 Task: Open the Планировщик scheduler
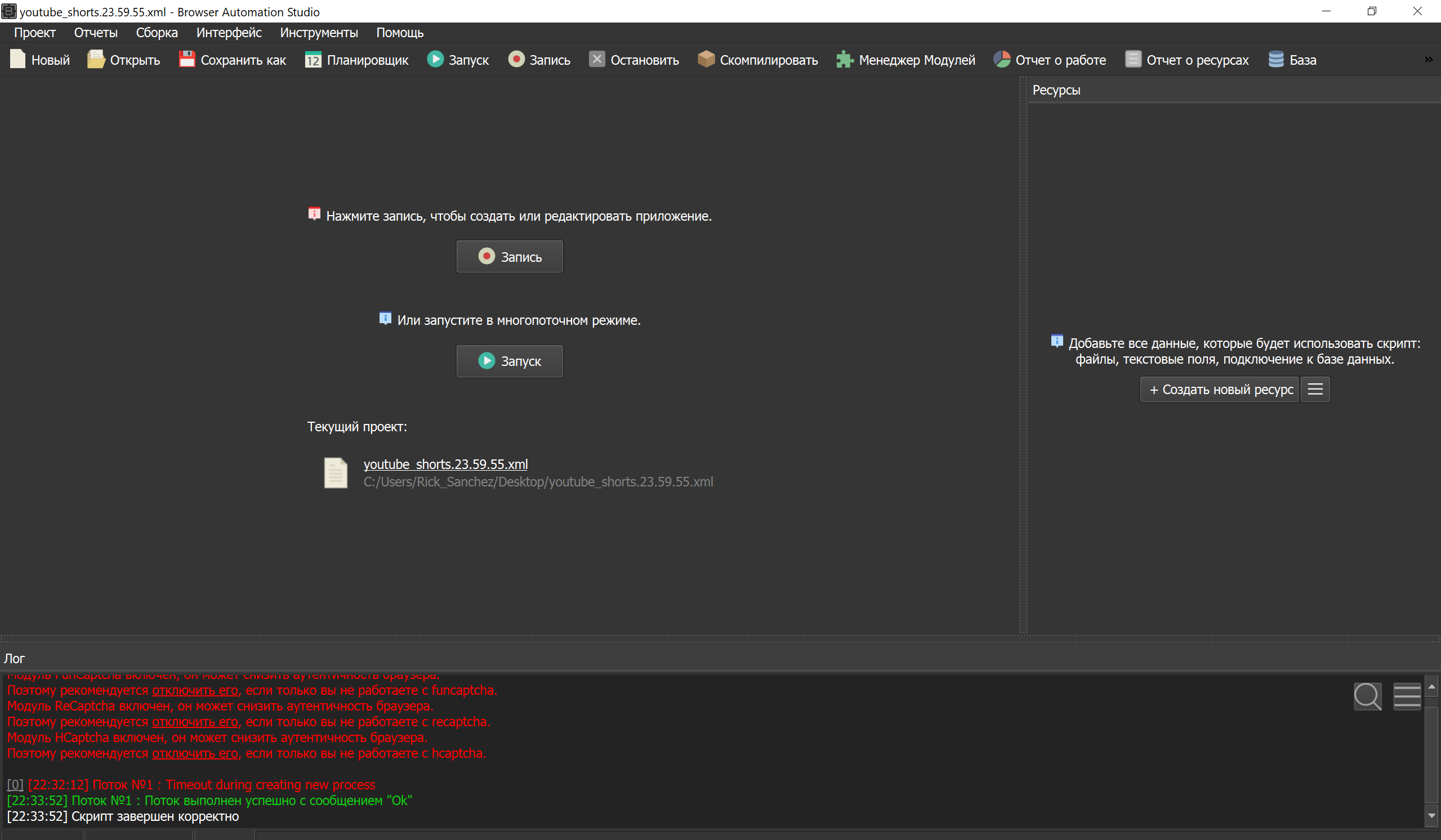tap(357, 60)
